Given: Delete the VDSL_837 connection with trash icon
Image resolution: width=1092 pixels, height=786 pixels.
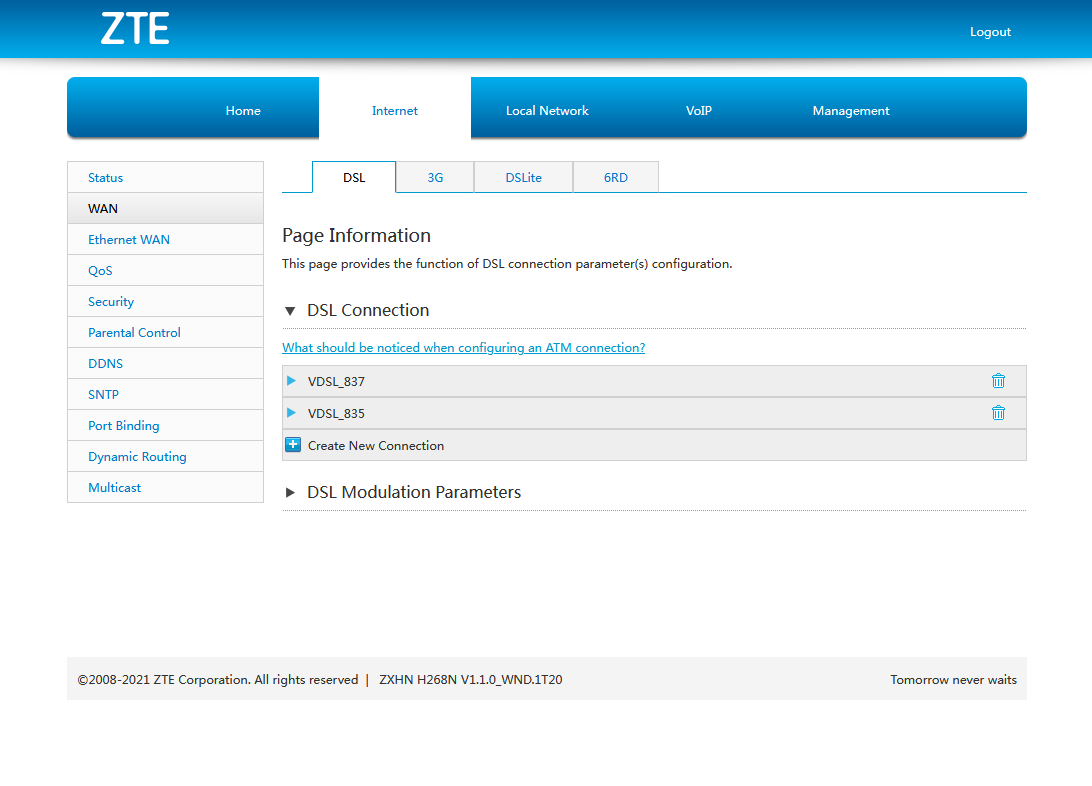Looking at the screenshot, I should [998, 381].
